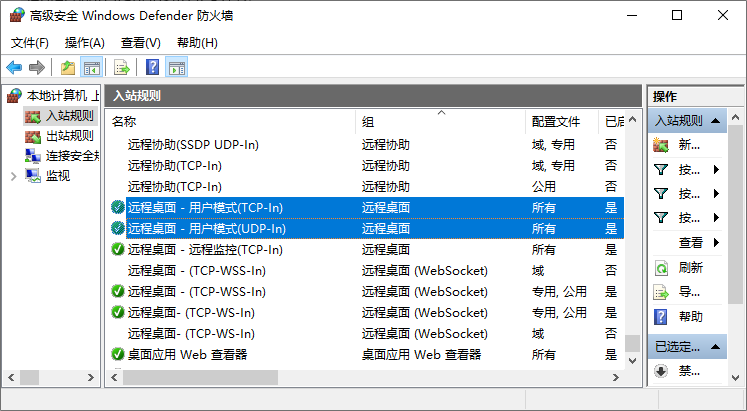Sort list by 配置文件 column header
Screen dimensions: 747x411
pos(556,121)
